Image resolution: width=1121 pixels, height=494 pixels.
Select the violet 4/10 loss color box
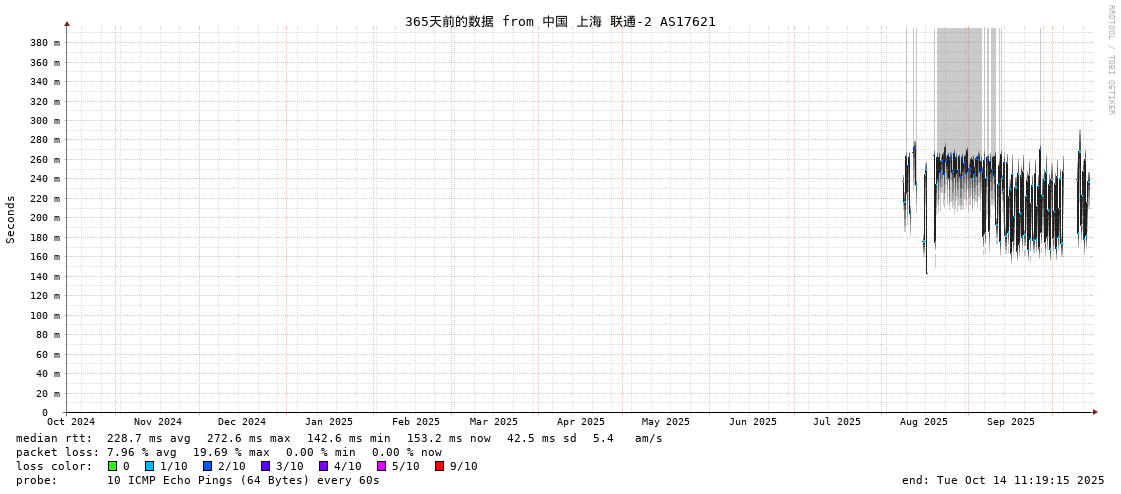[324, 466]
